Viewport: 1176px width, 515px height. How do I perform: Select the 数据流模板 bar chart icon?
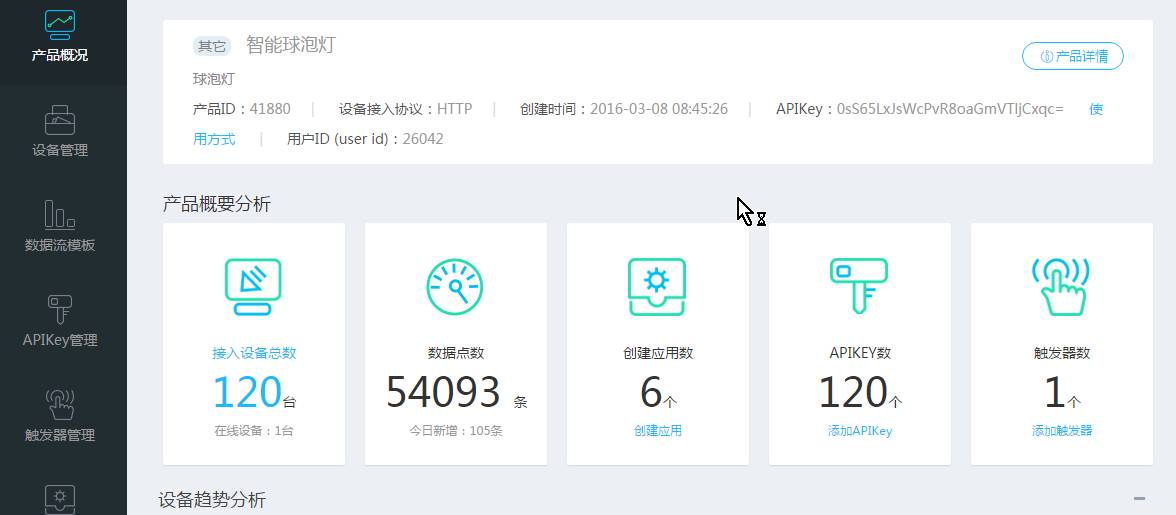click(59, 214)
